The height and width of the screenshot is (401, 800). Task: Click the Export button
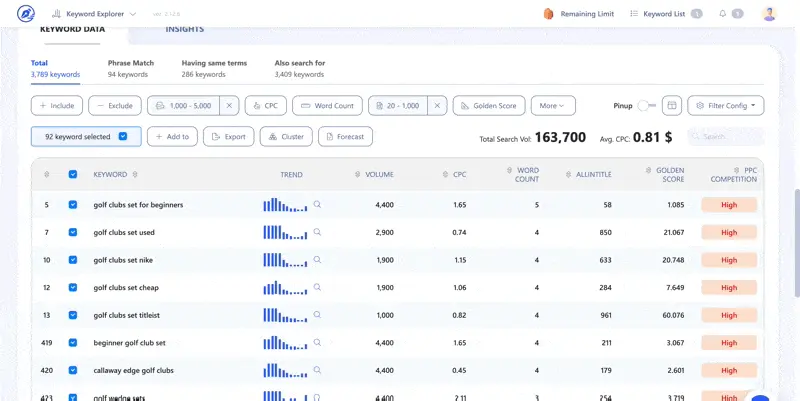(229, 136)
